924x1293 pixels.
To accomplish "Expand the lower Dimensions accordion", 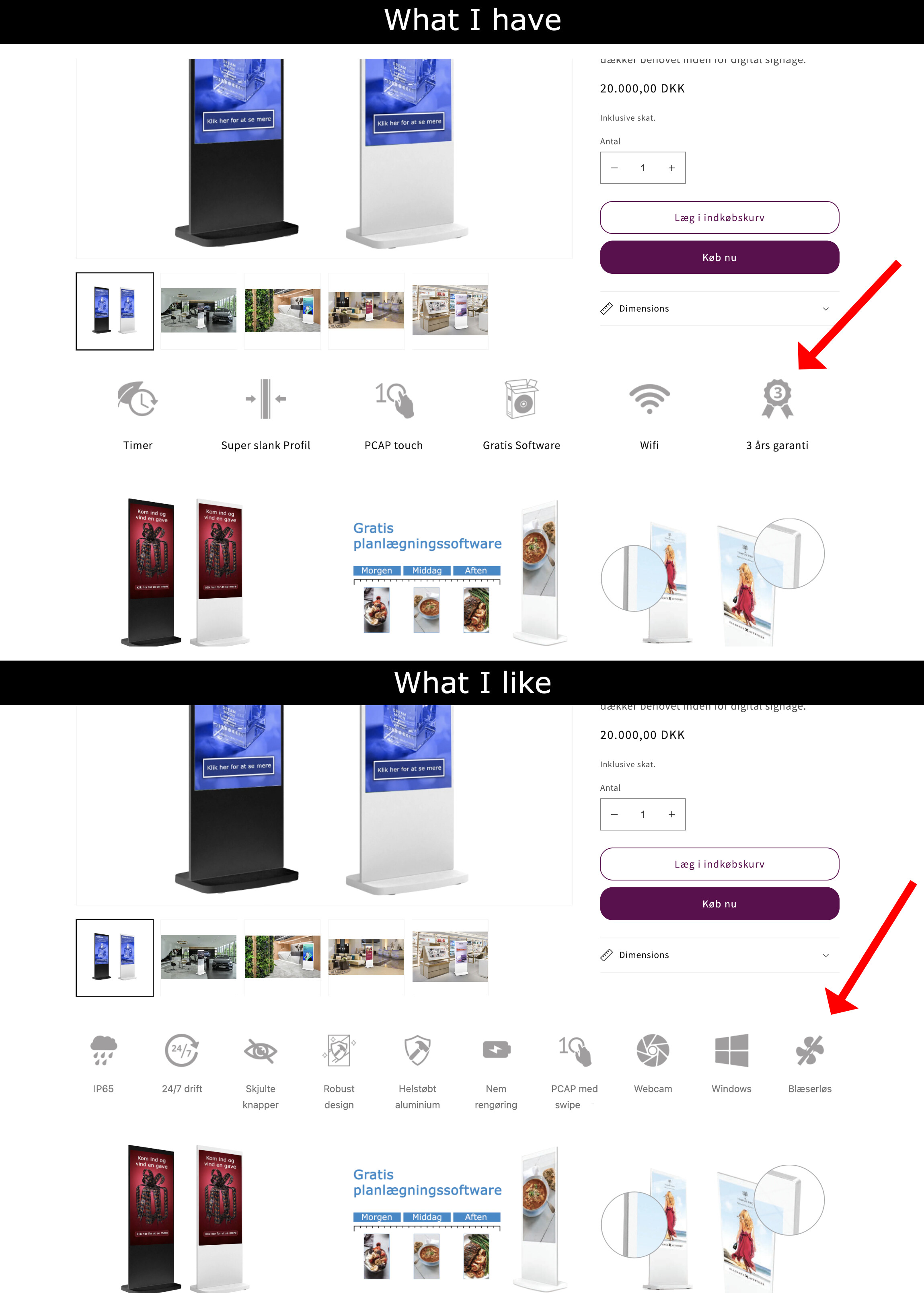I will pyautogui.click(x=719, y=955).
